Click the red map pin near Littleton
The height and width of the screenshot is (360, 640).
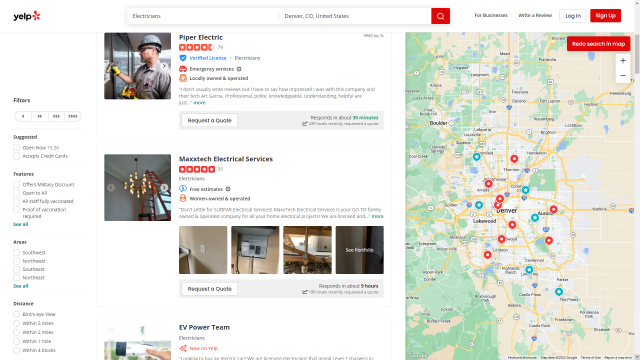click(x=487, y=255)
